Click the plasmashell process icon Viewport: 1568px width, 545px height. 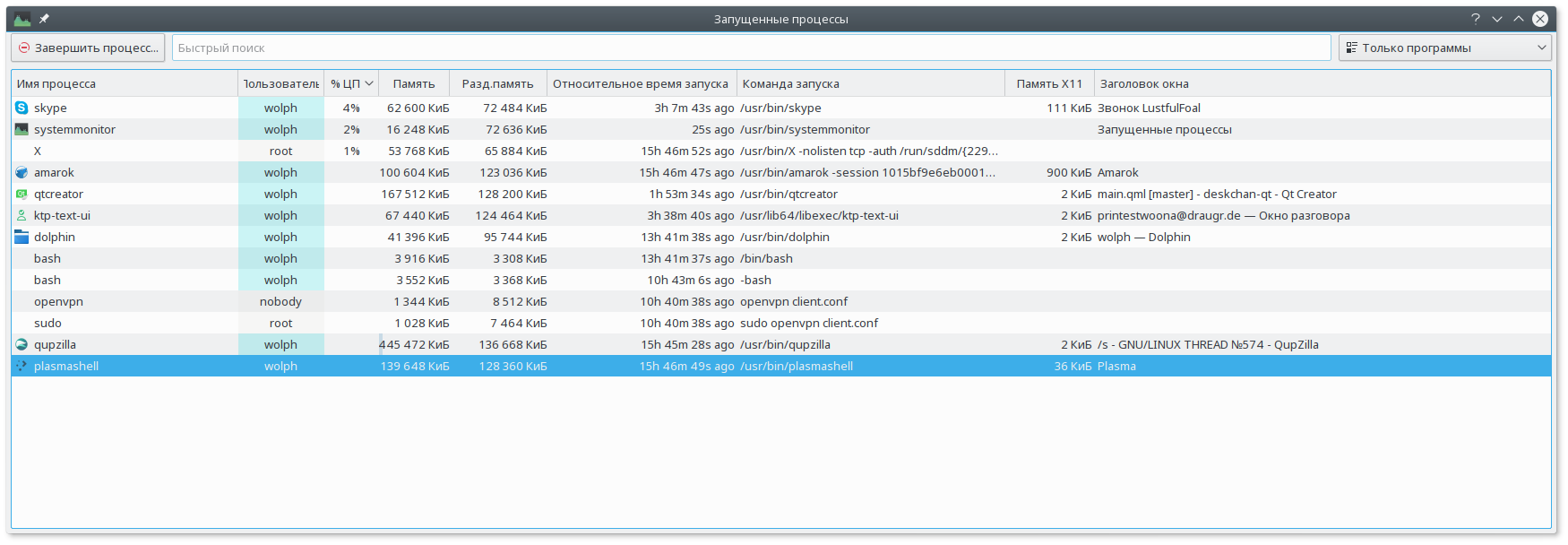point(22,366)
